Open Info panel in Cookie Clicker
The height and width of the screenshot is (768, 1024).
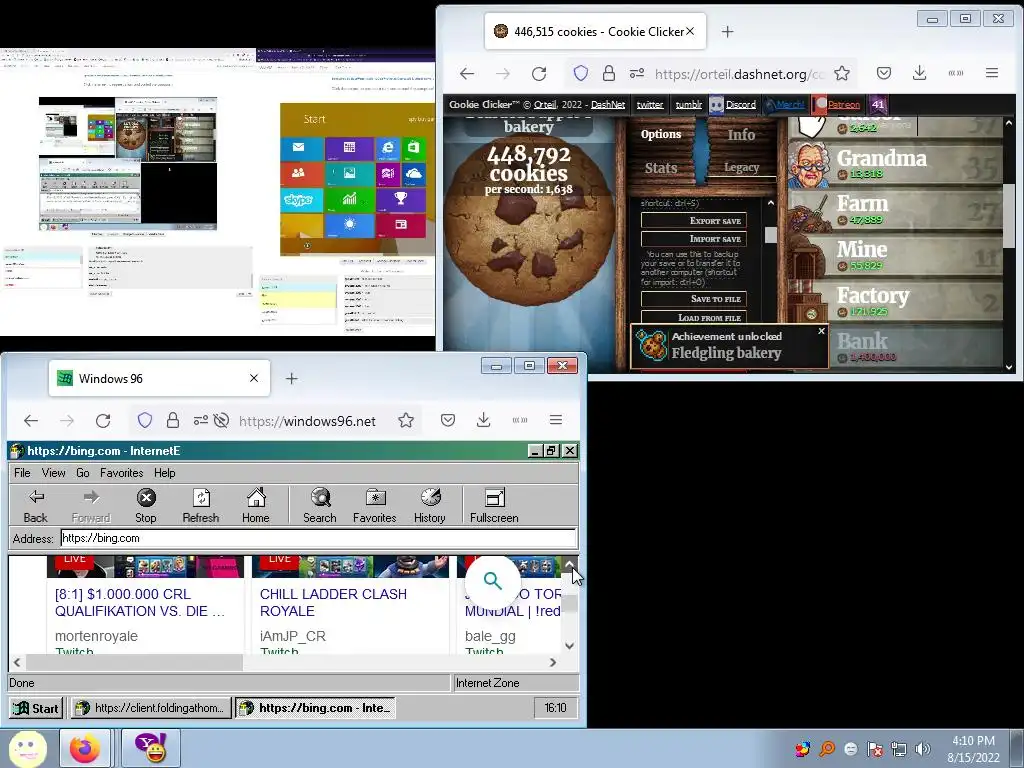[741, 134]
